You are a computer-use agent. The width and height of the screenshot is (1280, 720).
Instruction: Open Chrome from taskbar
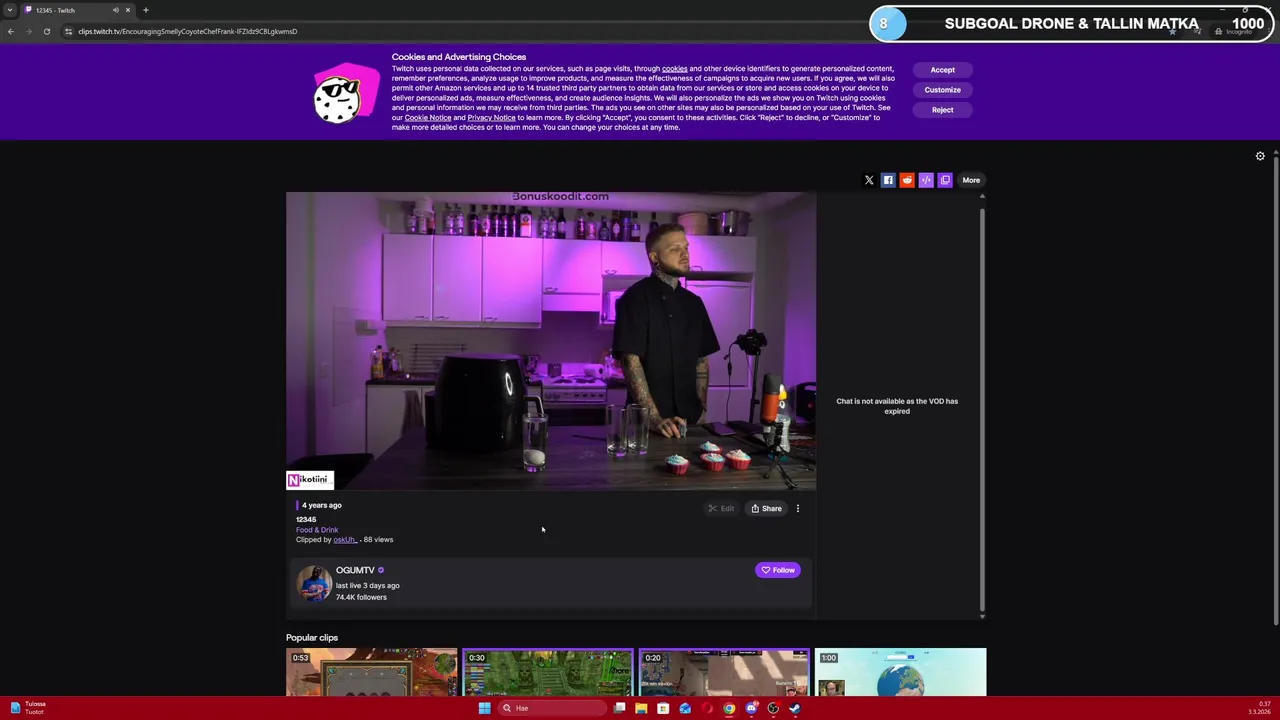pyautogui.click(x=729, y=708)
